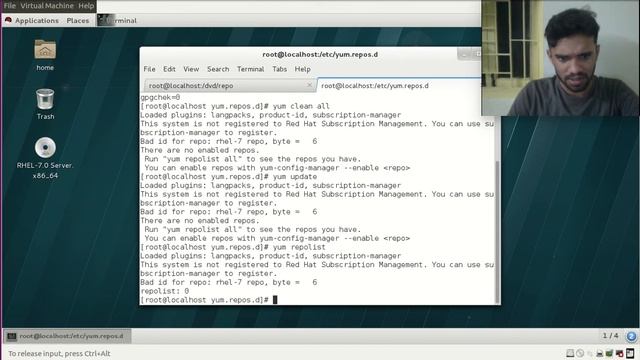640x360 pixels.
Task: Open the Places menu
Action: point(78,20)
